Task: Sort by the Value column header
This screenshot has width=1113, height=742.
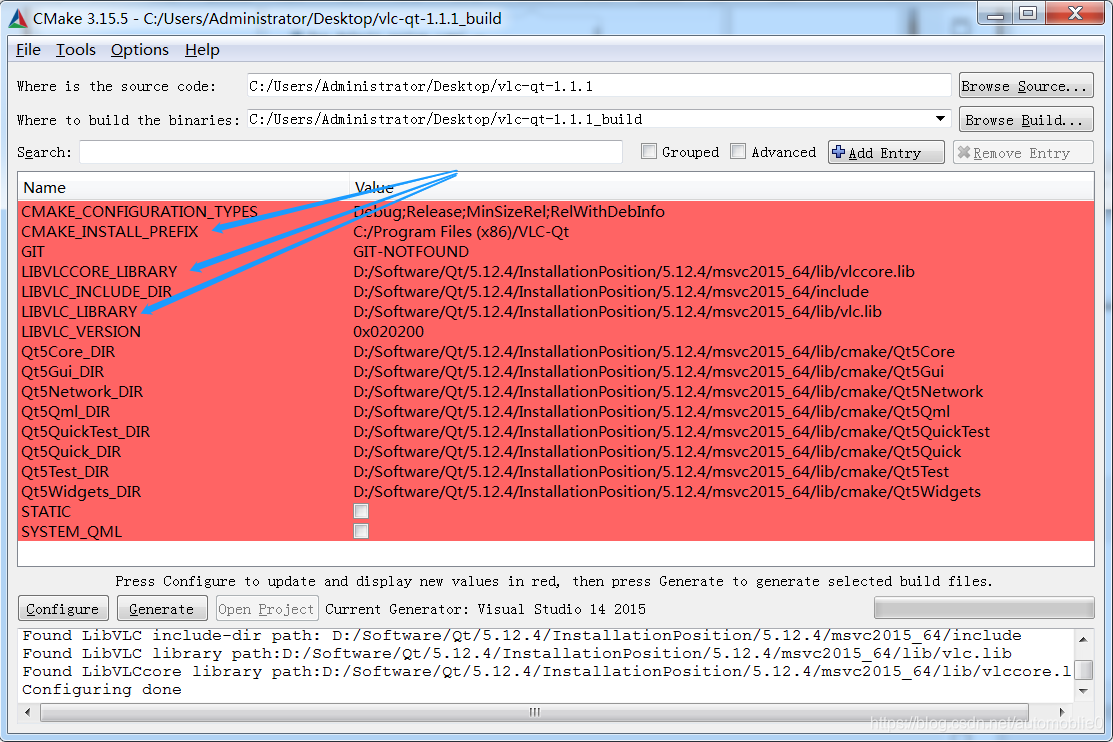Action: 721,187
